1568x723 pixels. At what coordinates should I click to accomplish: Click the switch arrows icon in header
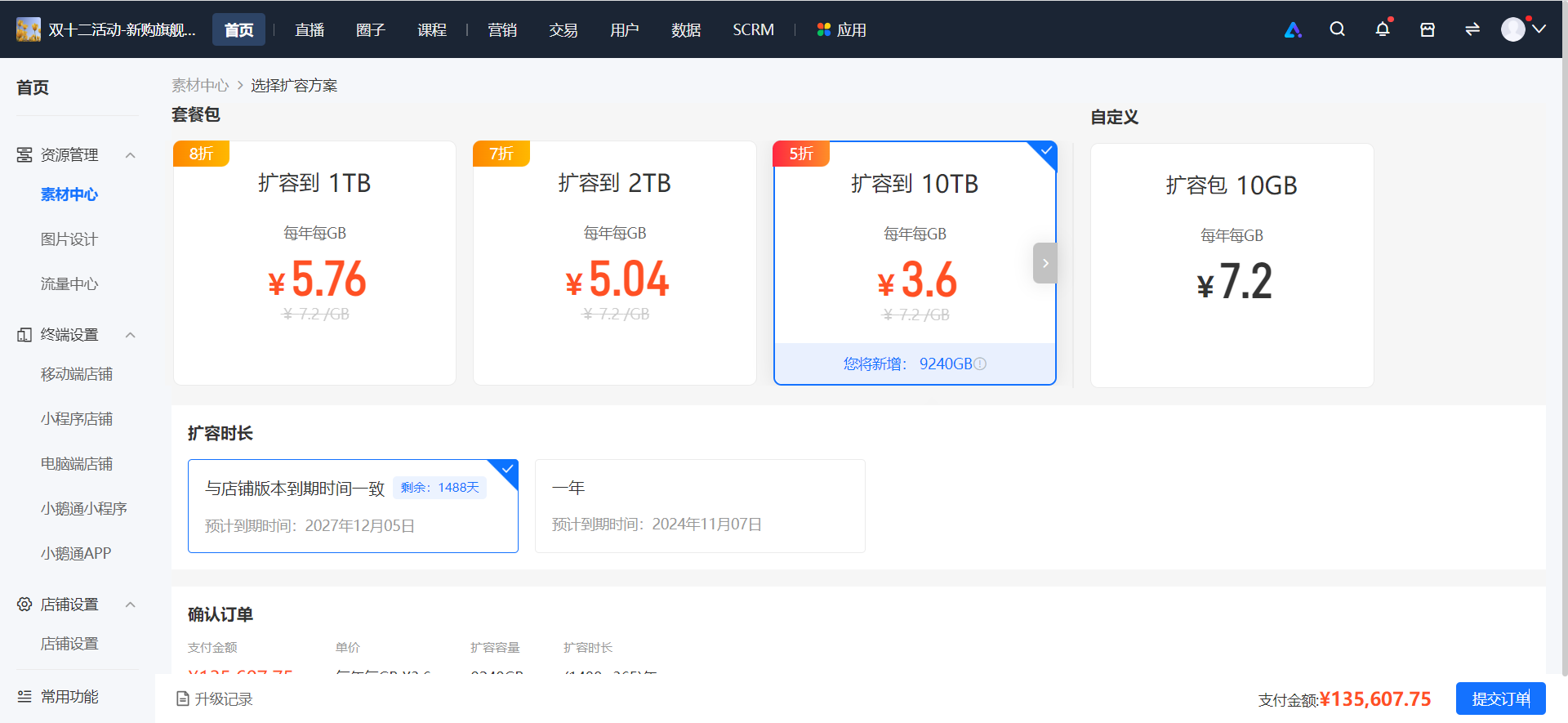coord(1472,29)
